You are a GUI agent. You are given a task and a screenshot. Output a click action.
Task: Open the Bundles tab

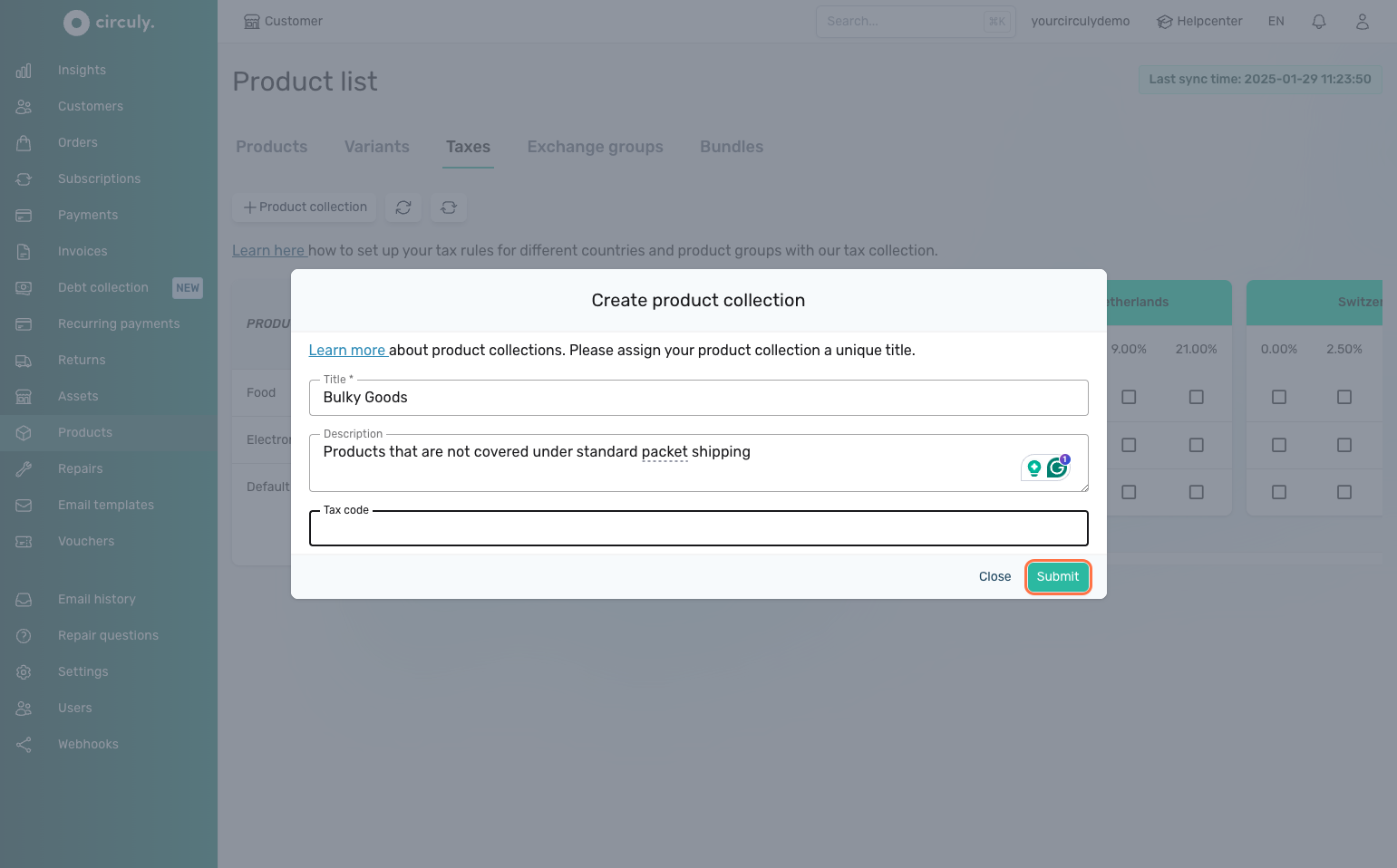pos(732,147)
